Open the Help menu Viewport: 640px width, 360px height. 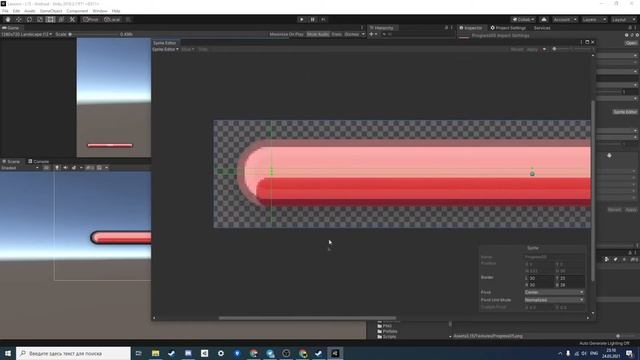(x=116, y=11)
